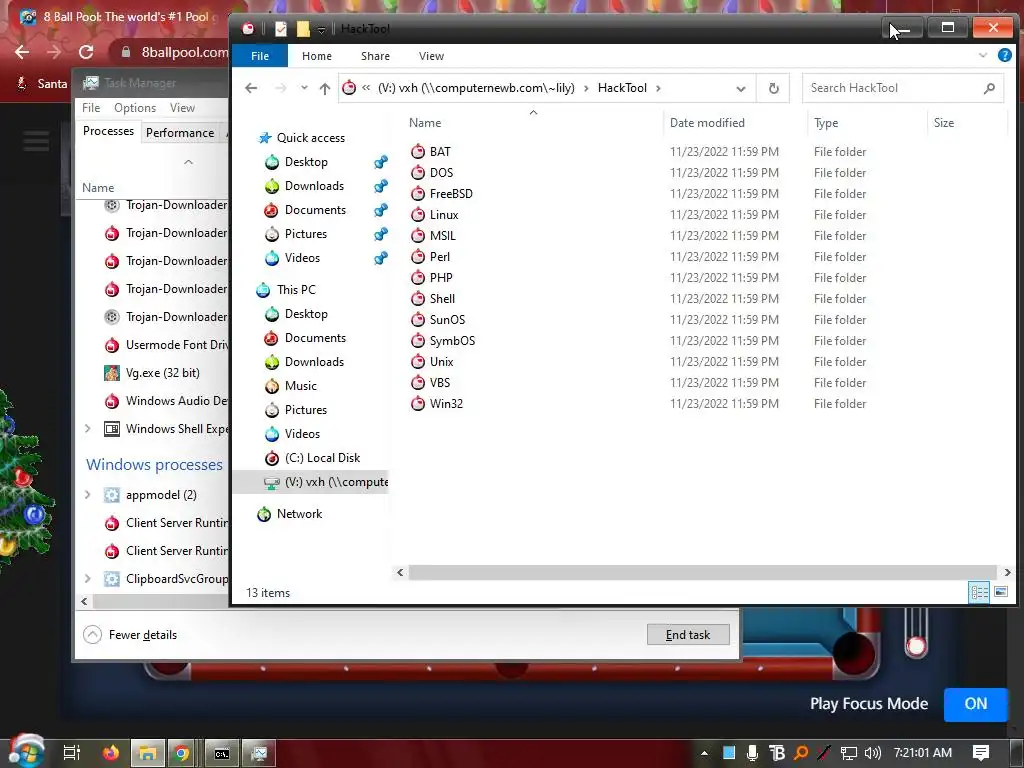1024x768 pixels.
Task: Switch to Details view layout icon
Action: coord(979,592)
